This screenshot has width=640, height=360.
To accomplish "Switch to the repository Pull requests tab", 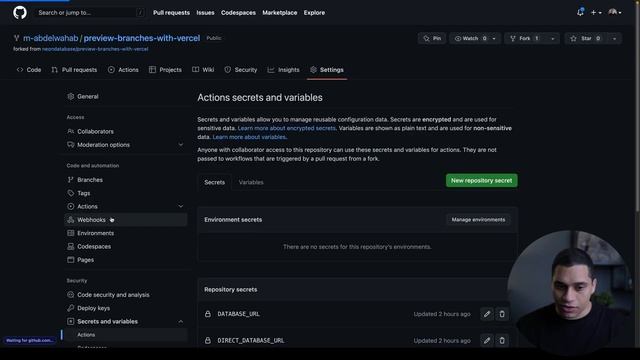I will [74, 70].
